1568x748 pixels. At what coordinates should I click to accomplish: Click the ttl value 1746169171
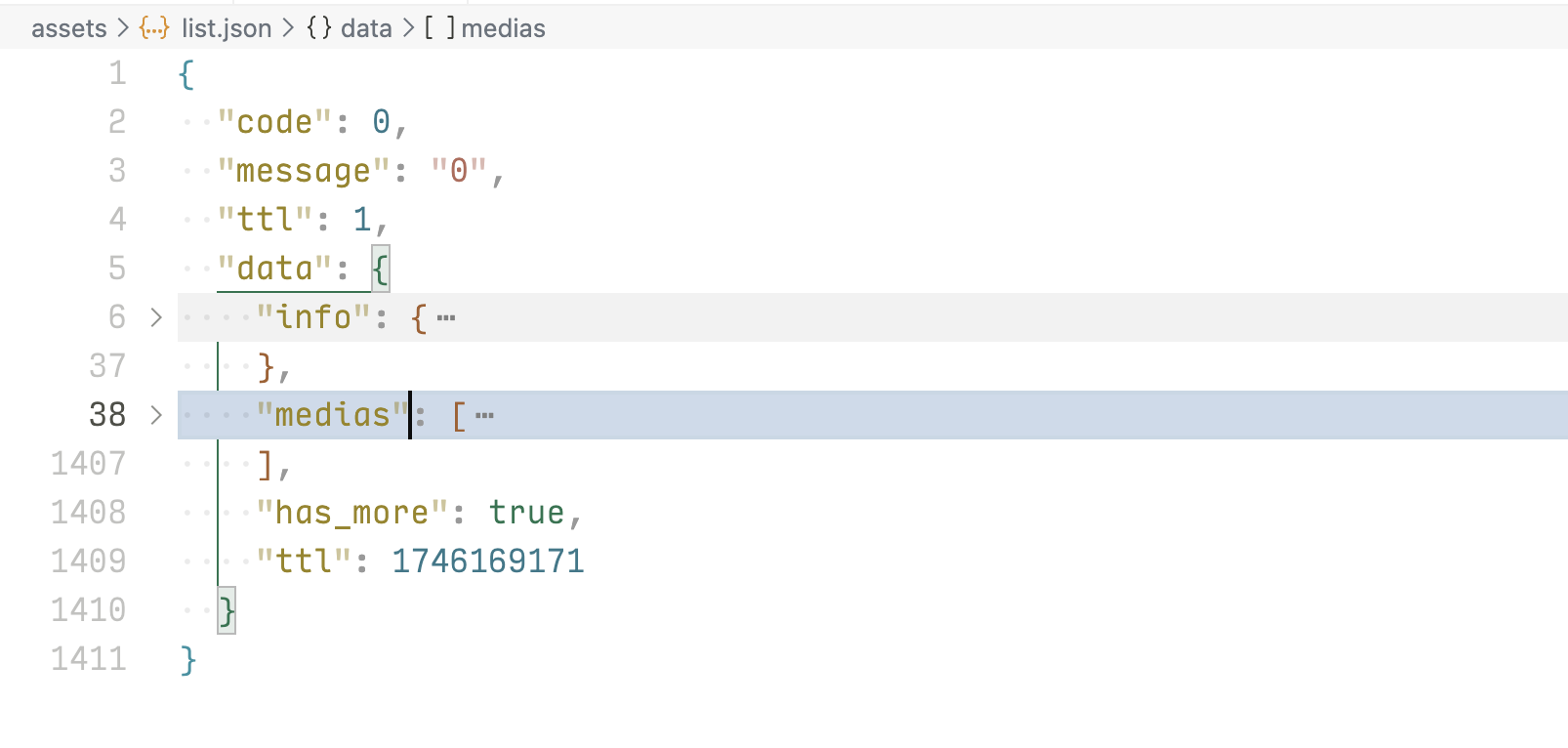click(x=487, y=561)
